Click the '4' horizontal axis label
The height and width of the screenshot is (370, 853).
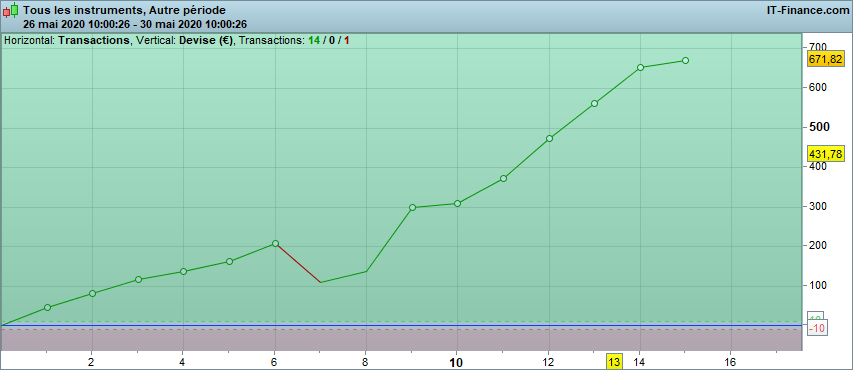pos(183,362)
